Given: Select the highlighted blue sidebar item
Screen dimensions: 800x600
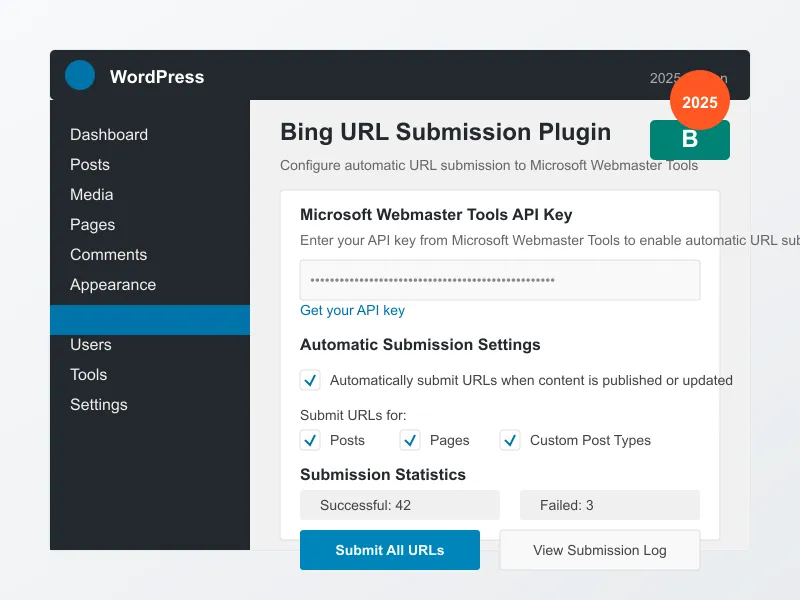Looking at the screenshot, I should point(150,320).
